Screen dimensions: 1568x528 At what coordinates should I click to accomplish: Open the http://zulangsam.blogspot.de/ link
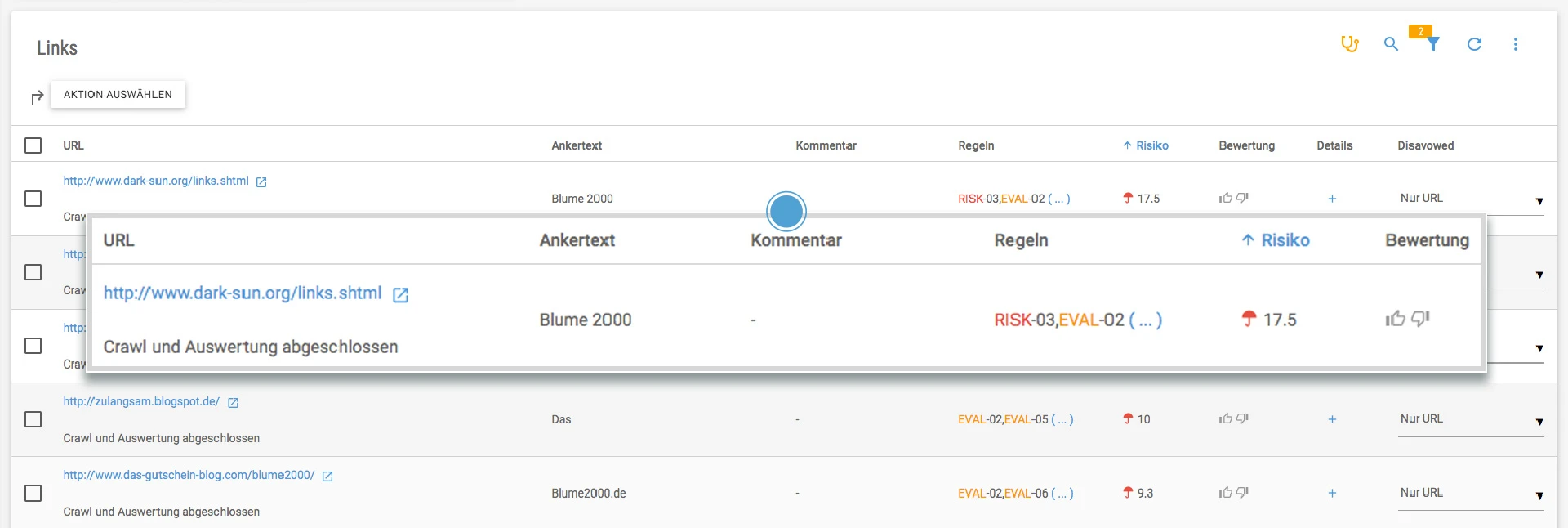pos(141,401)
